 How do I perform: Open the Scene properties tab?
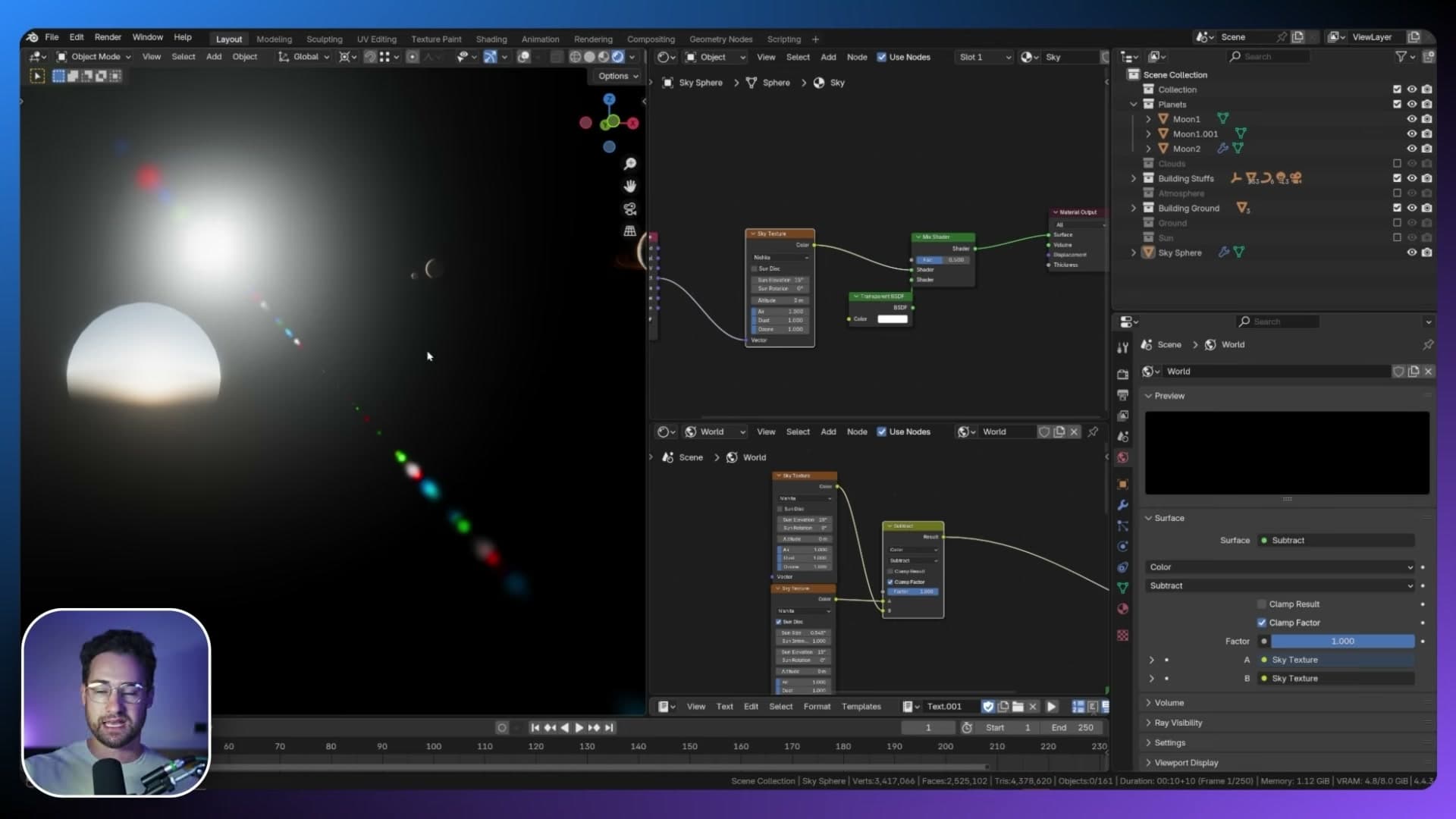[1123, 437]
